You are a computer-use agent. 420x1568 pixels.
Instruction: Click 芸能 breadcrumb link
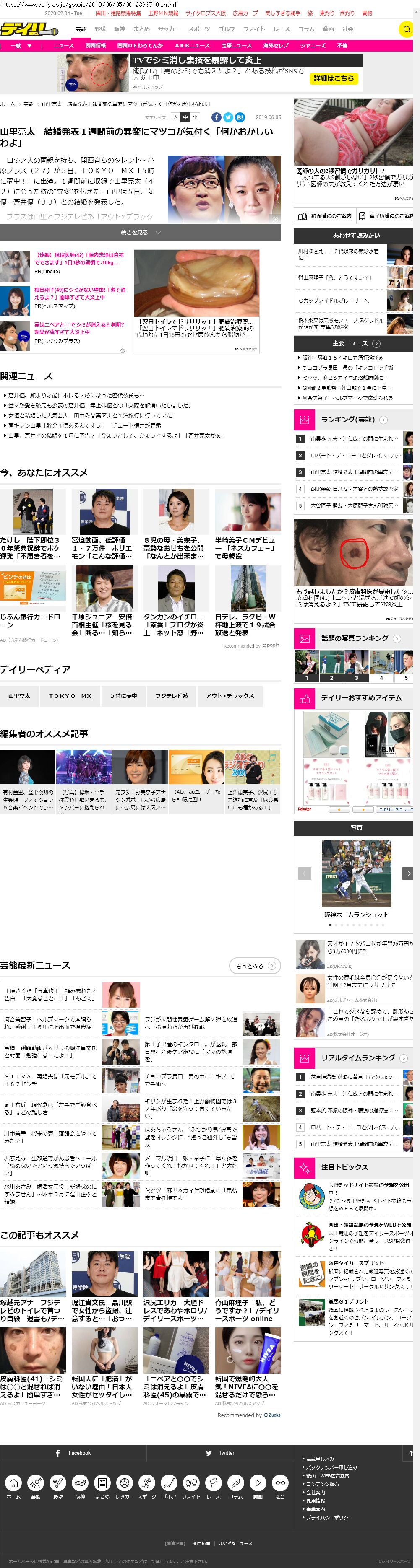tap(29, 104)
